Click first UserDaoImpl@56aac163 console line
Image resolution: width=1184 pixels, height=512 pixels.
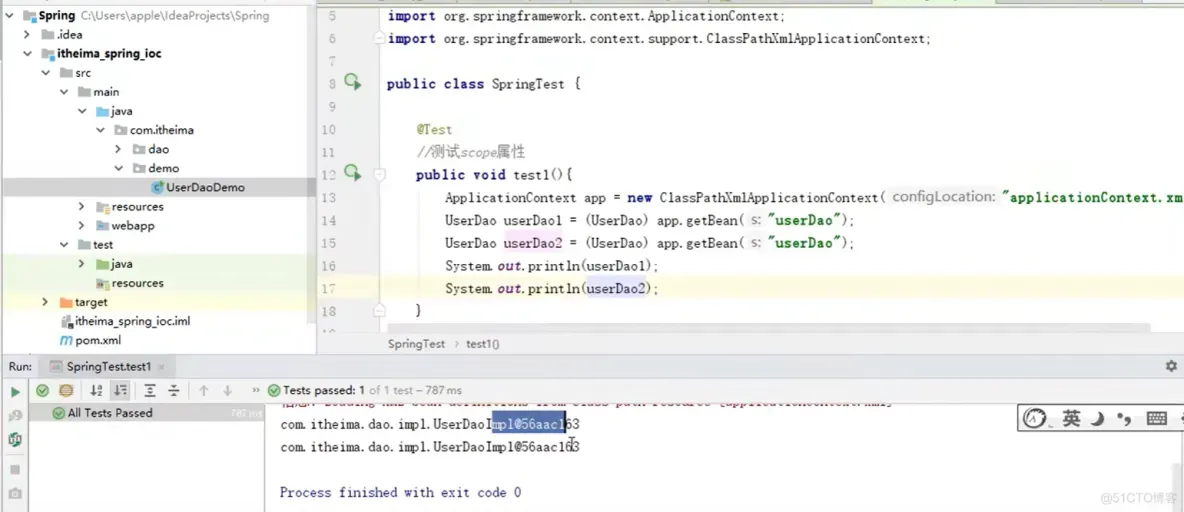tap(430, 424)
